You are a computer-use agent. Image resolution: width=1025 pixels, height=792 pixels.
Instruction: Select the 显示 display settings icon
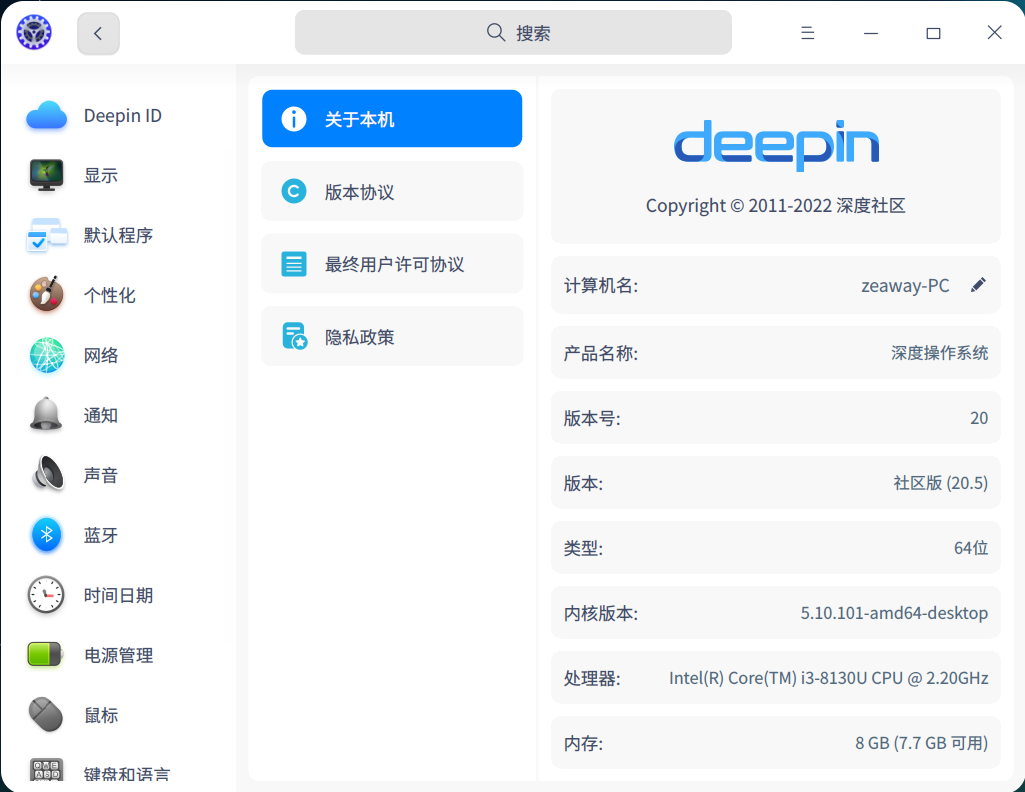tap(45, 175)
